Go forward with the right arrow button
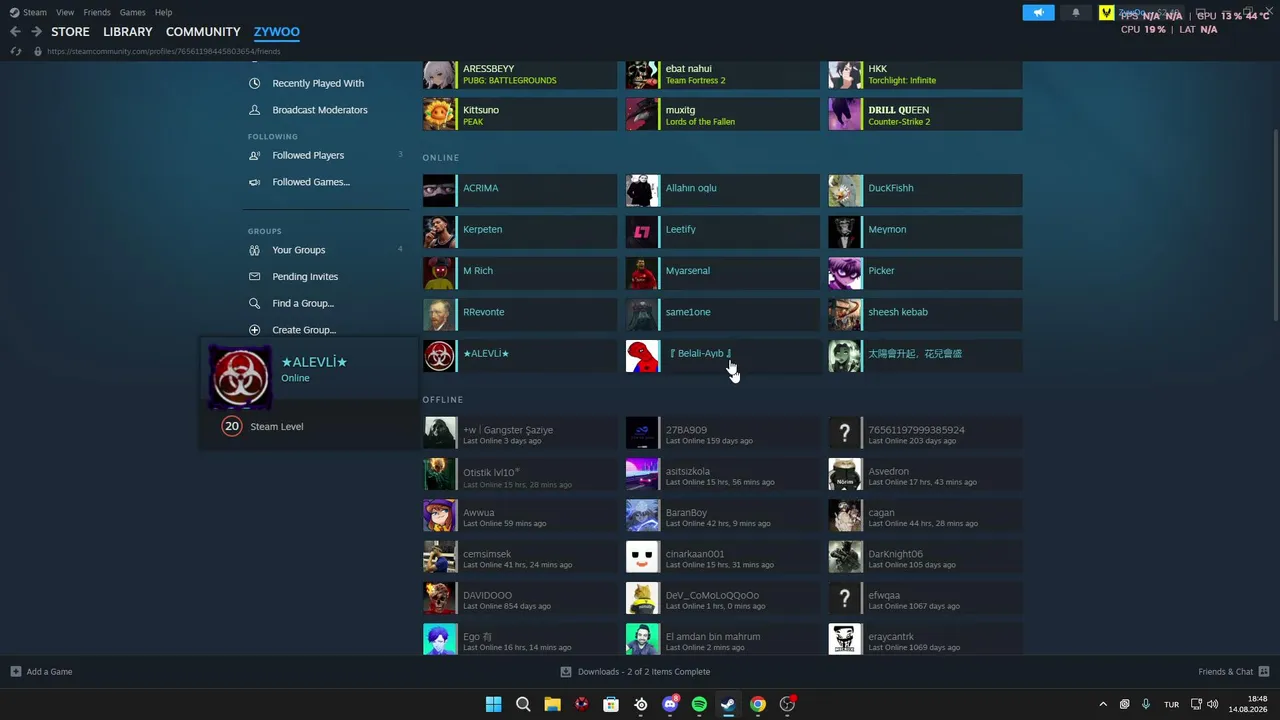The image size is (1280, 720). click(x=36, y=32)
